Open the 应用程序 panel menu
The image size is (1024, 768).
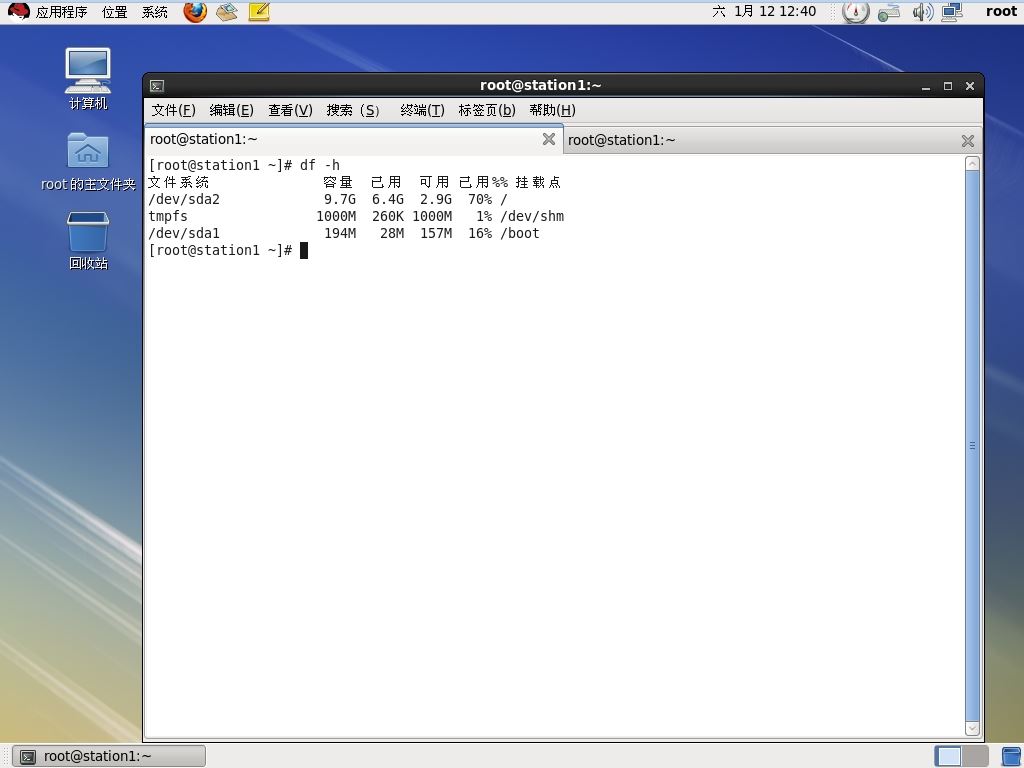click(x=61, y=12)
